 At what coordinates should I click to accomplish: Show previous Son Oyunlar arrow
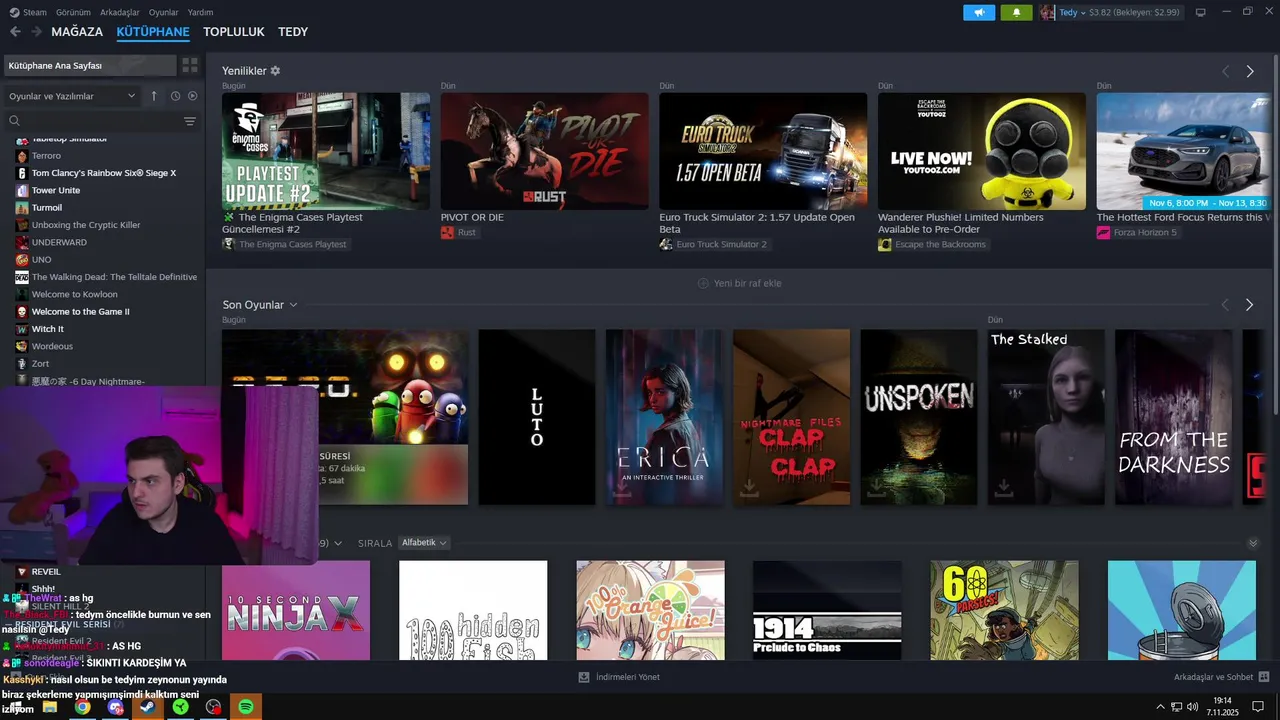pos(1226,305)
